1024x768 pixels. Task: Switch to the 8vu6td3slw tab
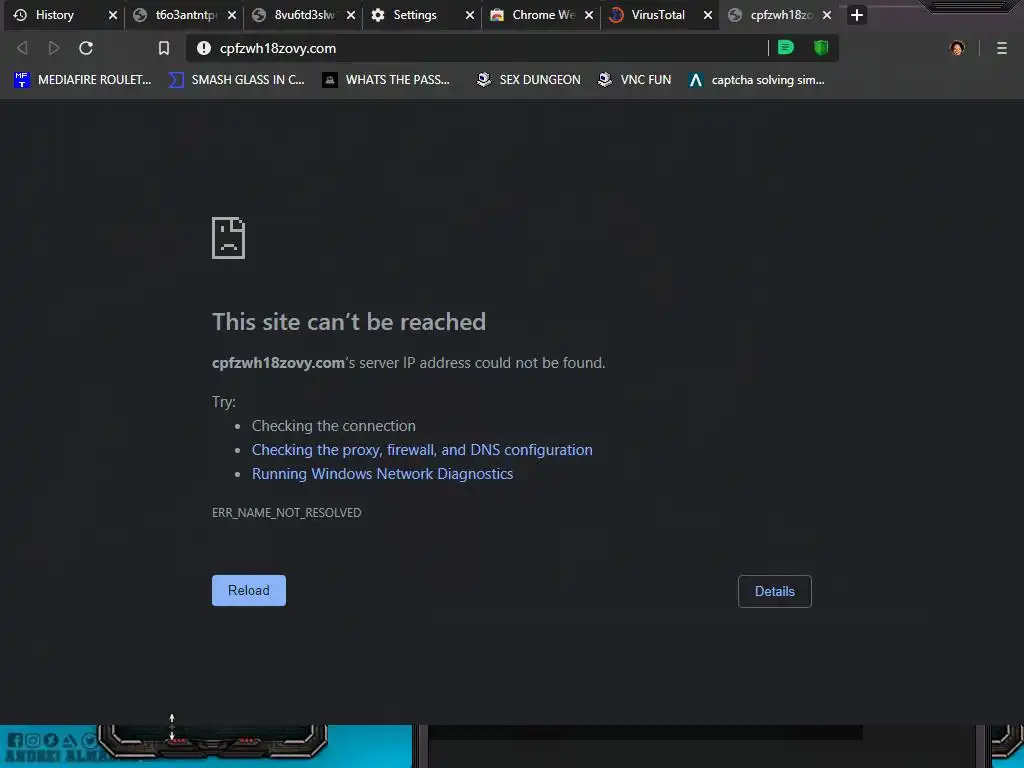(x=304, y=15)
